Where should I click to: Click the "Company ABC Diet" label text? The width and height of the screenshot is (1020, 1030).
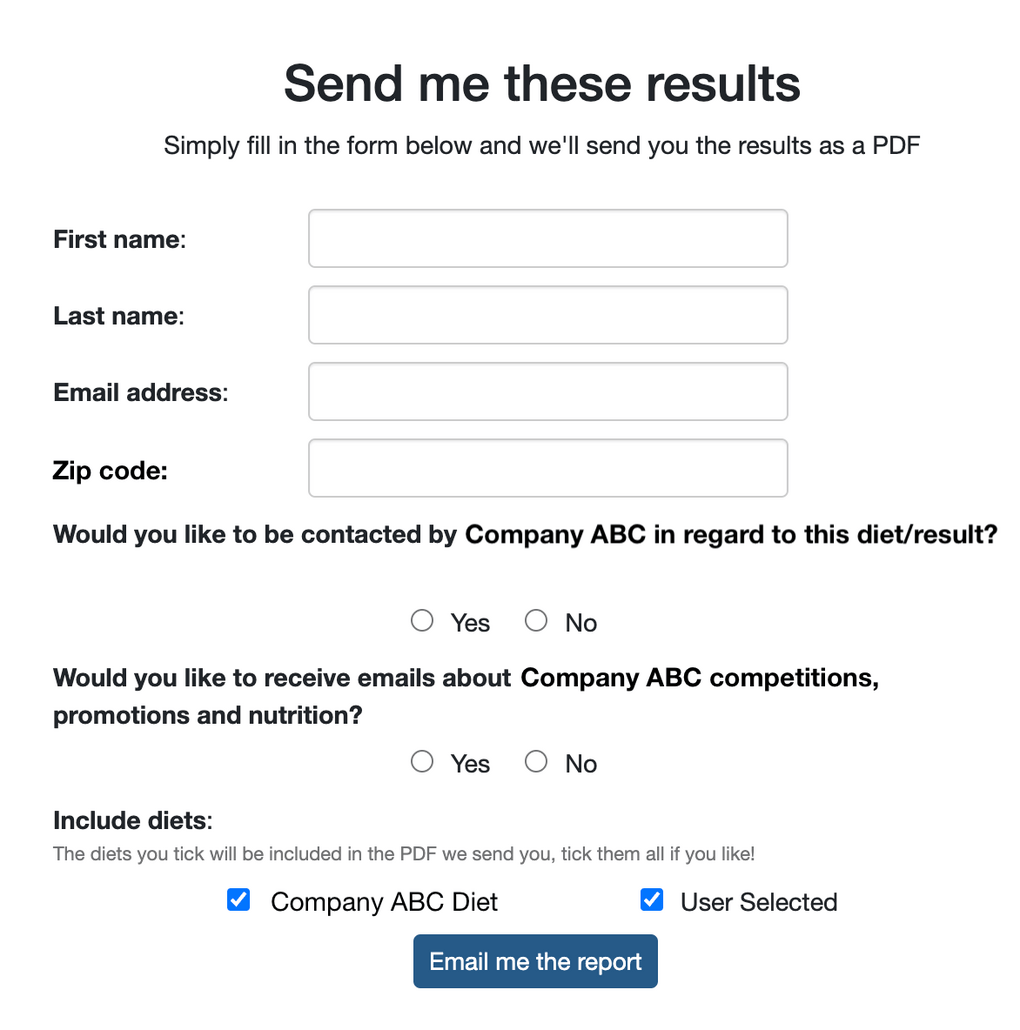(384, 902)
